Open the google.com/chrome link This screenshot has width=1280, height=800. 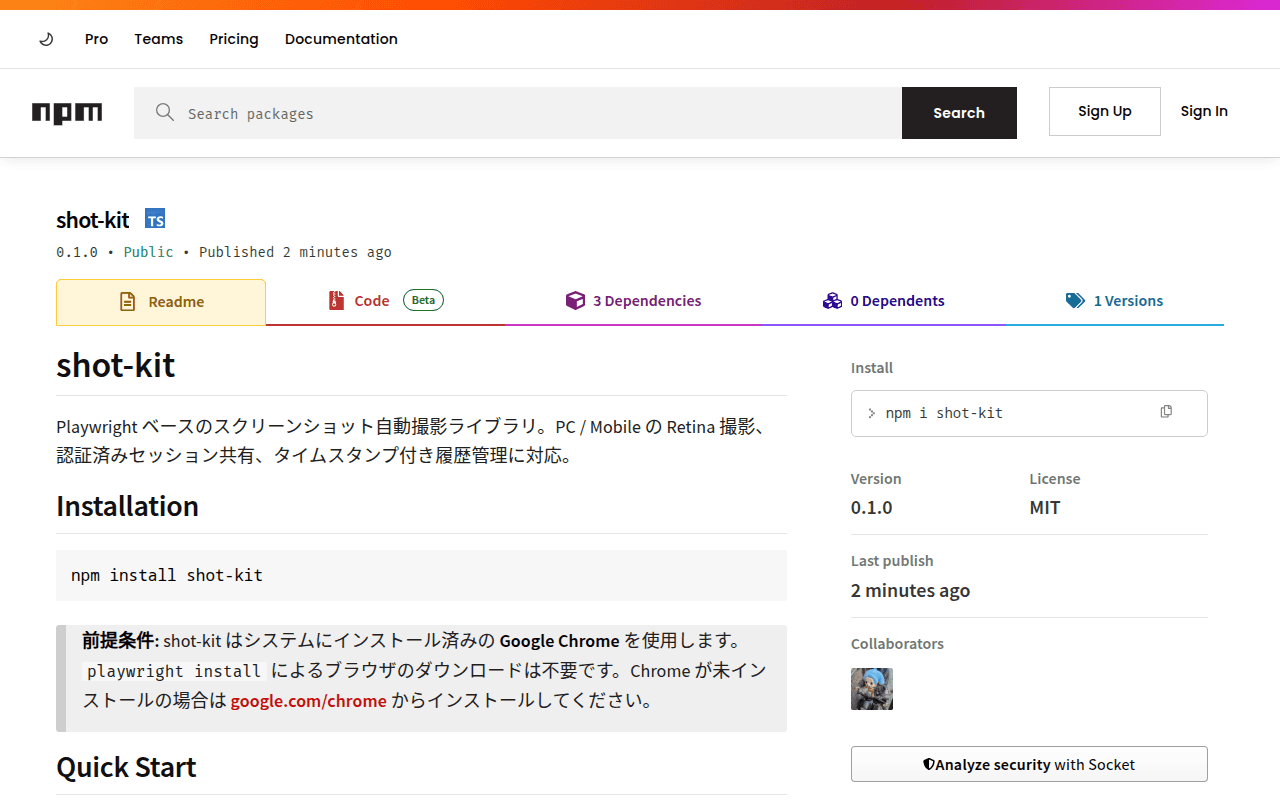pyautogui.click(x=308, y=700)
